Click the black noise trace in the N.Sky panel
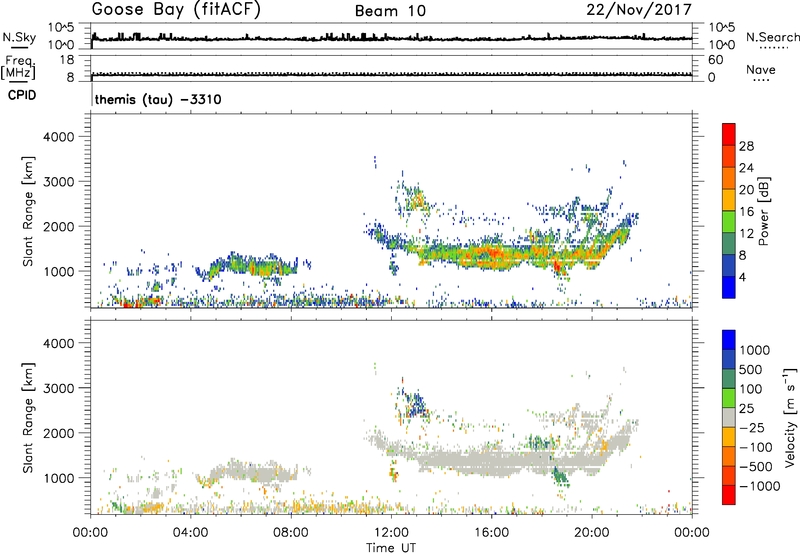 coord(391,38)
